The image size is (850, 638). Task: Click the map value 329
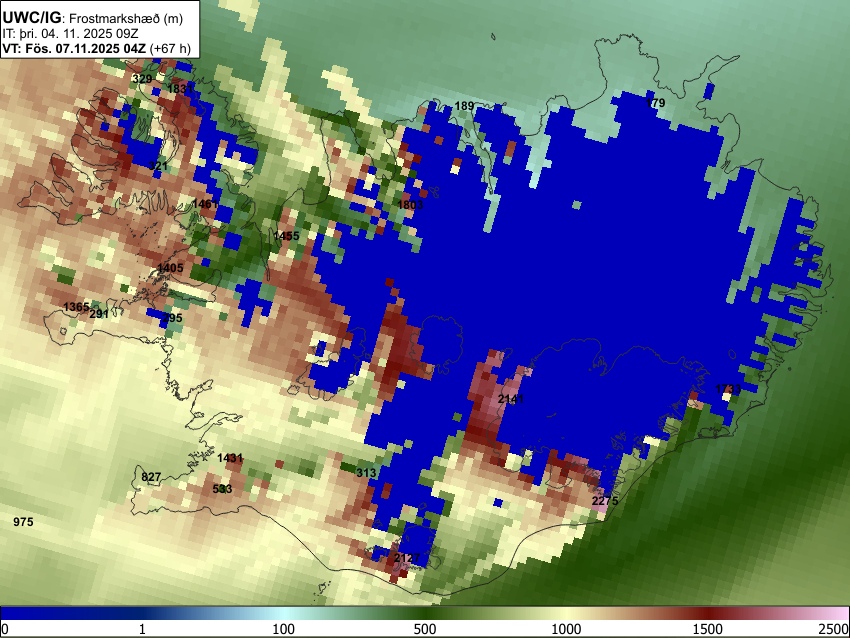point(142,79)
